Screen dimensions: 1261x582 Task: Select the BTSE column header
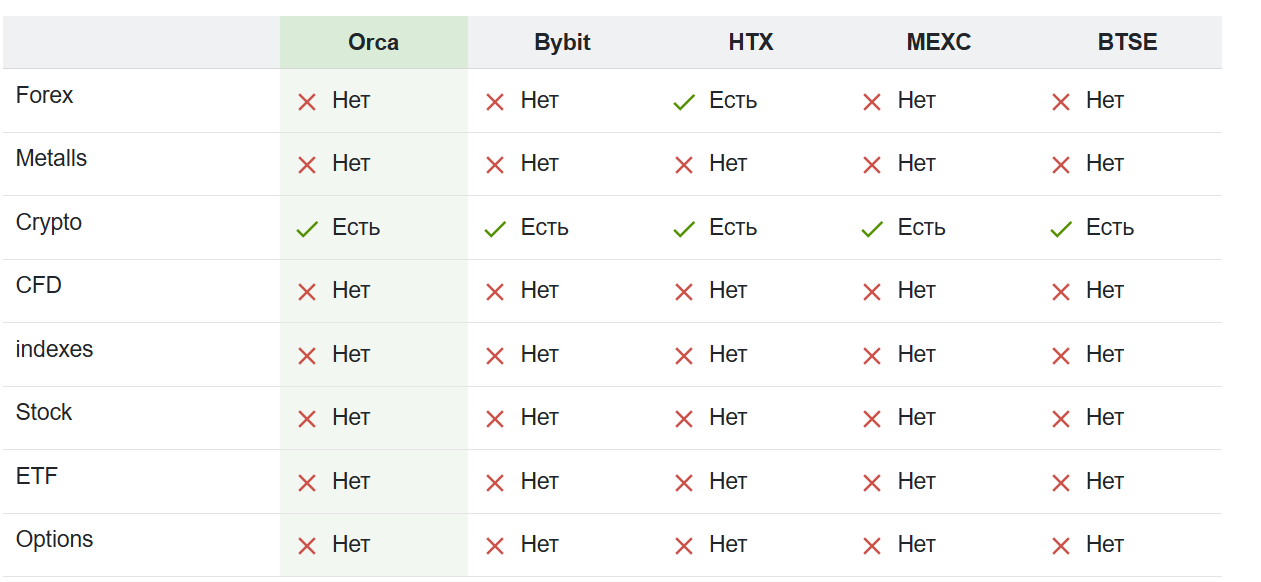click(x=1128, y=42)
